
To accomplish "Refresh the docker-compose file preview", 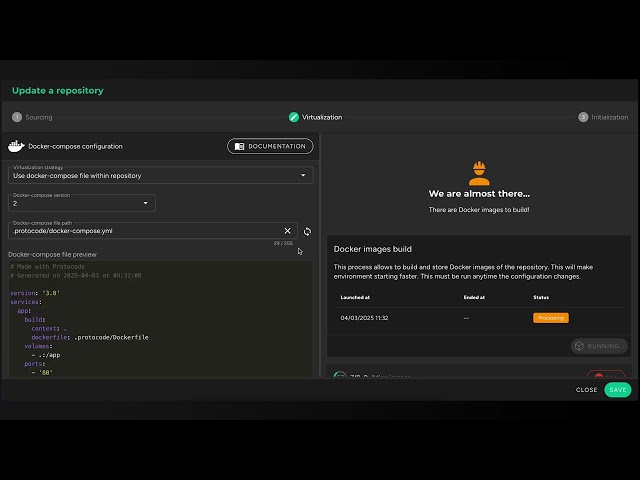I will pyautogui.click(x=307, y=231).
